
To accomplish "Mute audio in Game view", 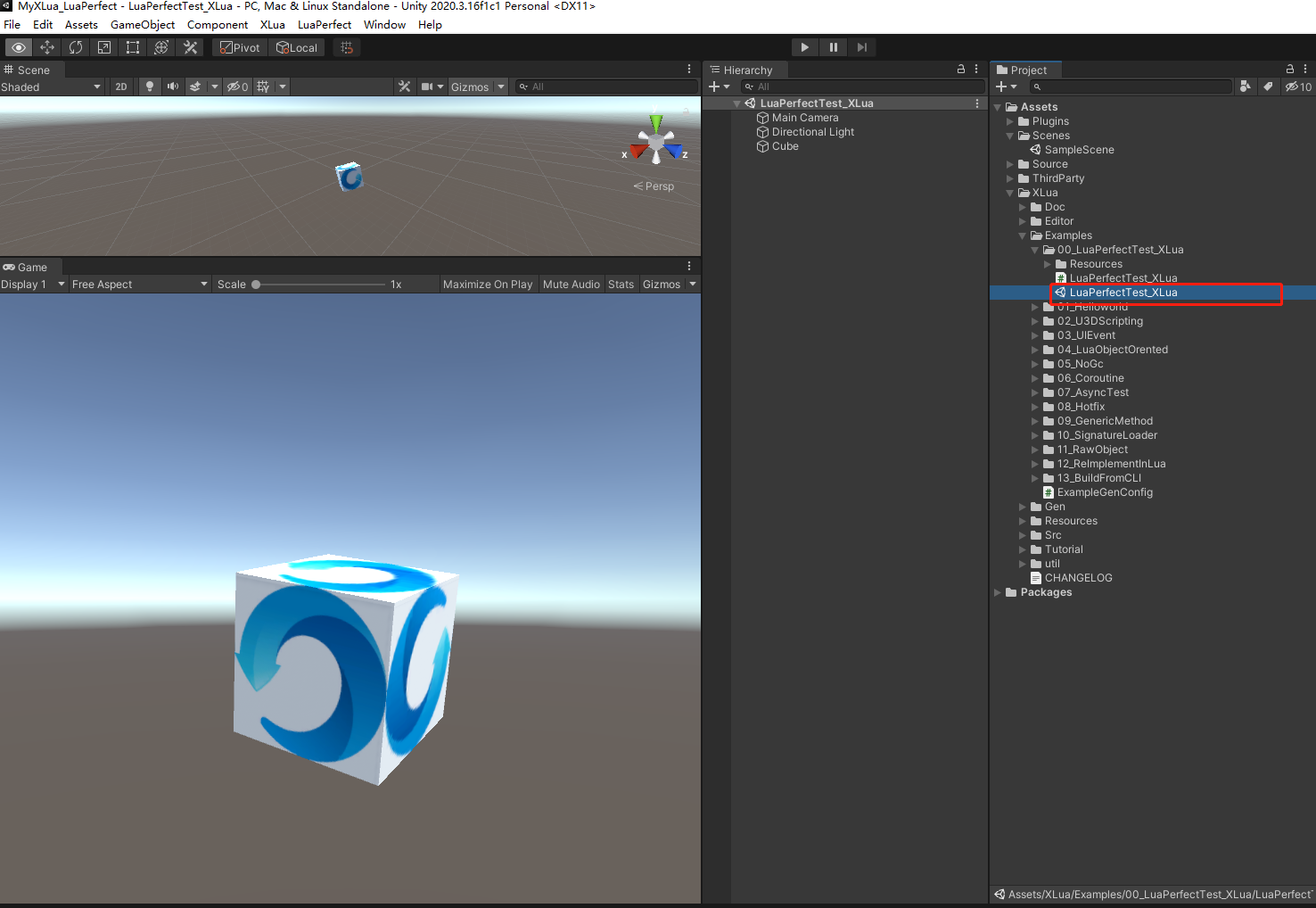I will coord(571,284).
